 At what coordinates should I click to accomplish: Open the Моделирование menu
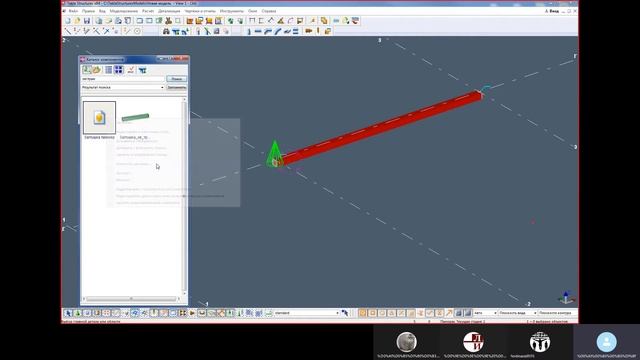click(124, 11)
